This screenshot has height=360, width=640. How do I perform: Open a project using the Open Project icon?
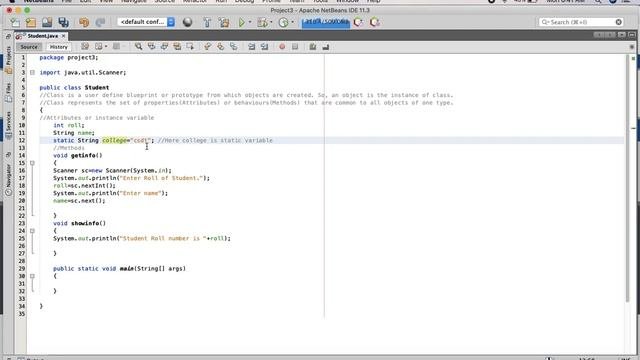[47, 22]
